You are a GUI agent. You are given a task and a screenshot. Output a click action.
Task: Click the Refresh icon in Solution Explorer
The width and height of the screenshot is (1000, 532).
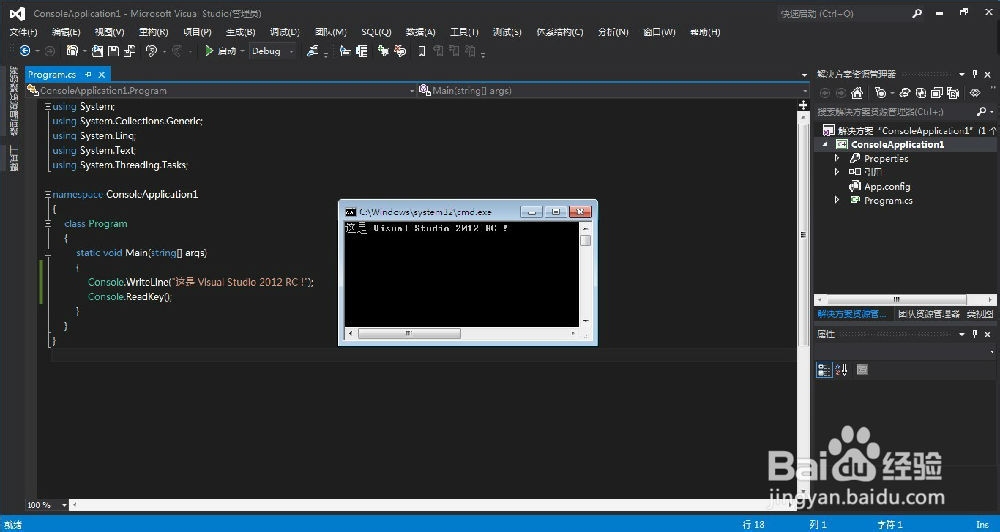tap(920, 93)
